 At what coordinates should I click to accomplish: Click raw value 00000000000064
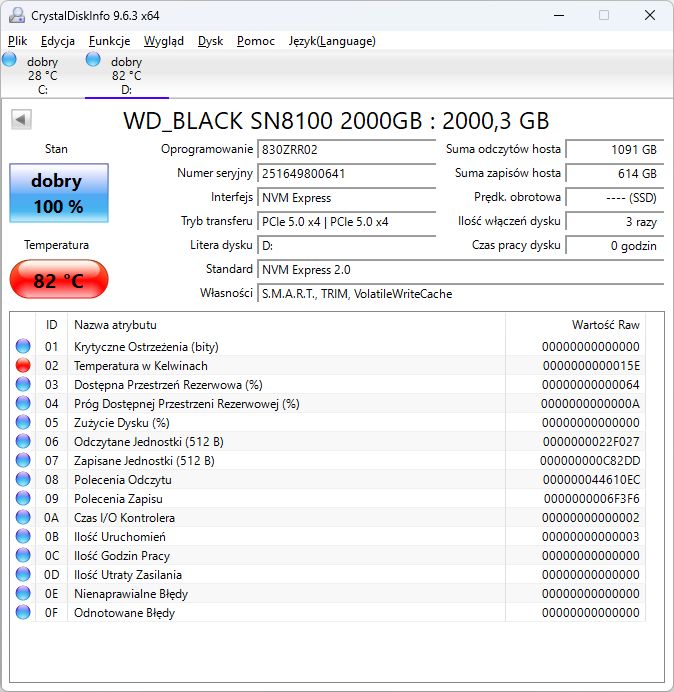tap(591, 385)
